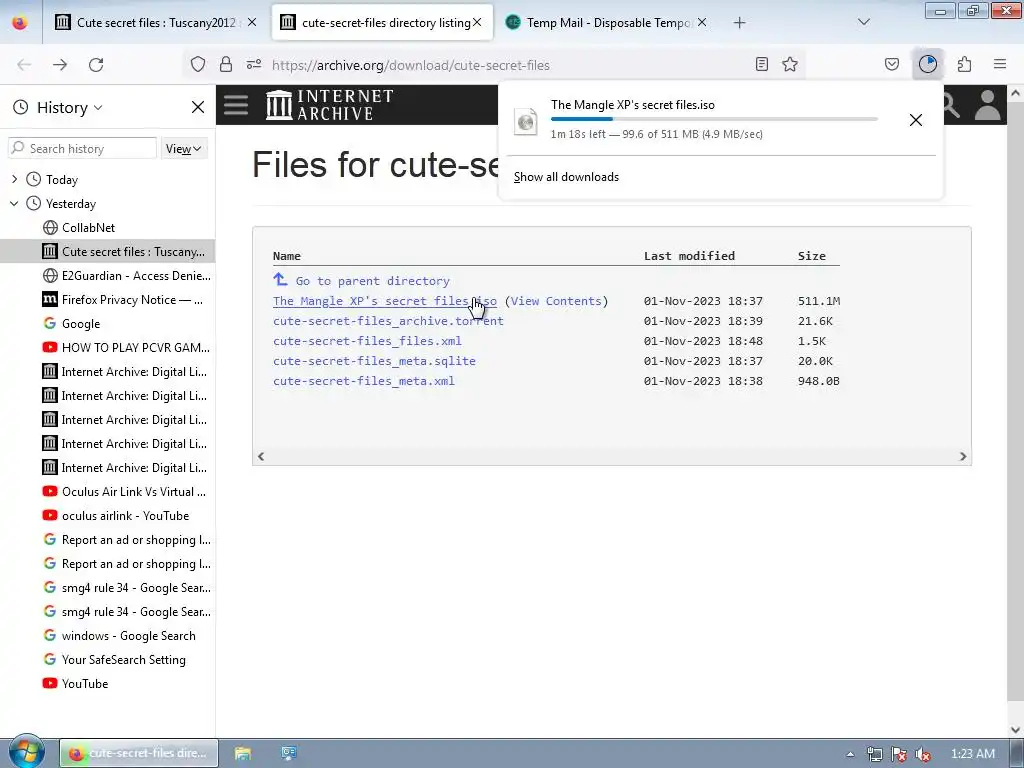List all tabs dropdown arrow
1024x768 pixels.
(863, 22)
